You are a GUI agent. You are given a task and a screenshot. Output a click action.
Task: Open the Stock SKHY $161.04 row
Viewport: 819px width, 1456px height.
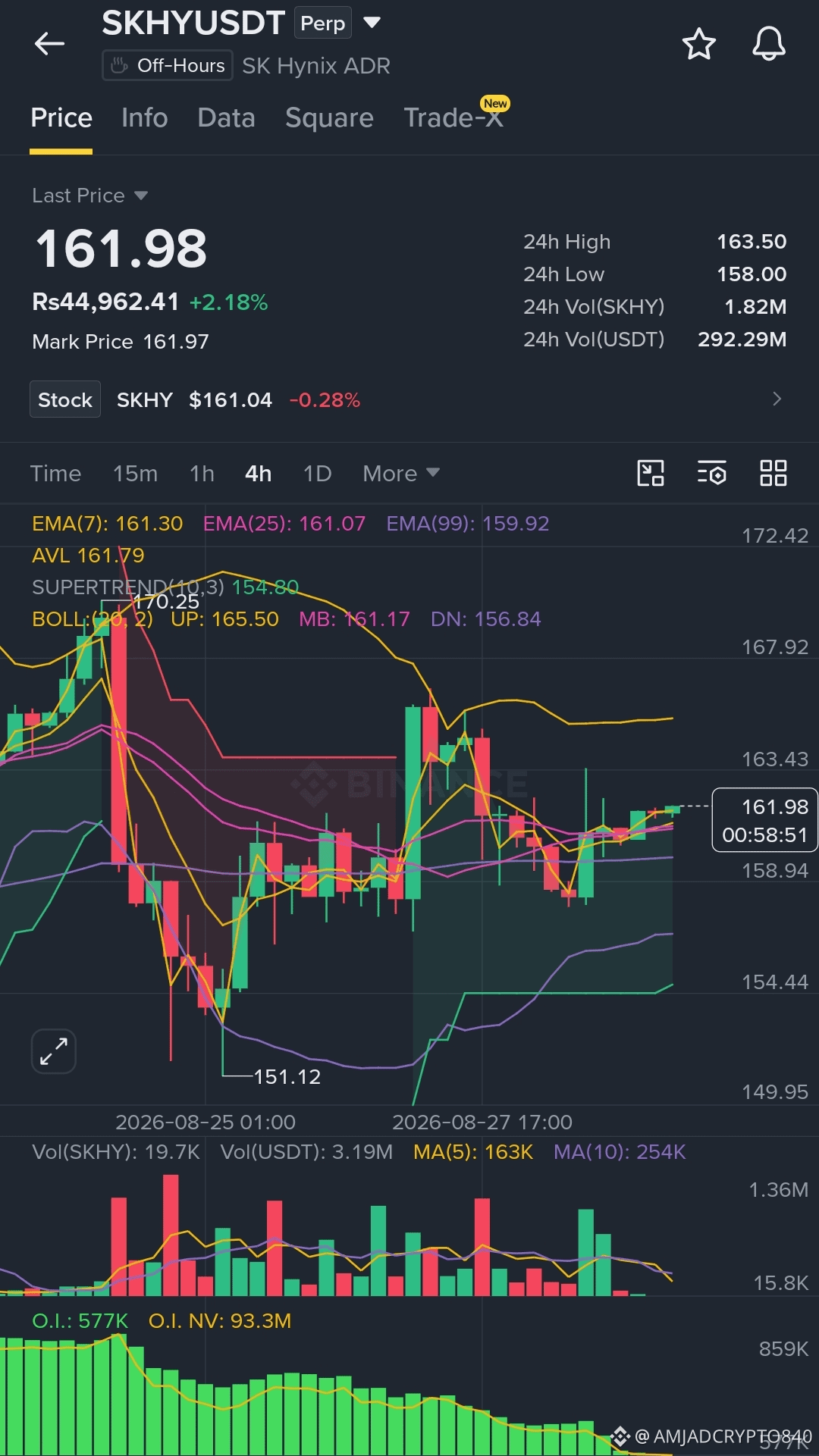pyautogui.click(x=409, y=399)
